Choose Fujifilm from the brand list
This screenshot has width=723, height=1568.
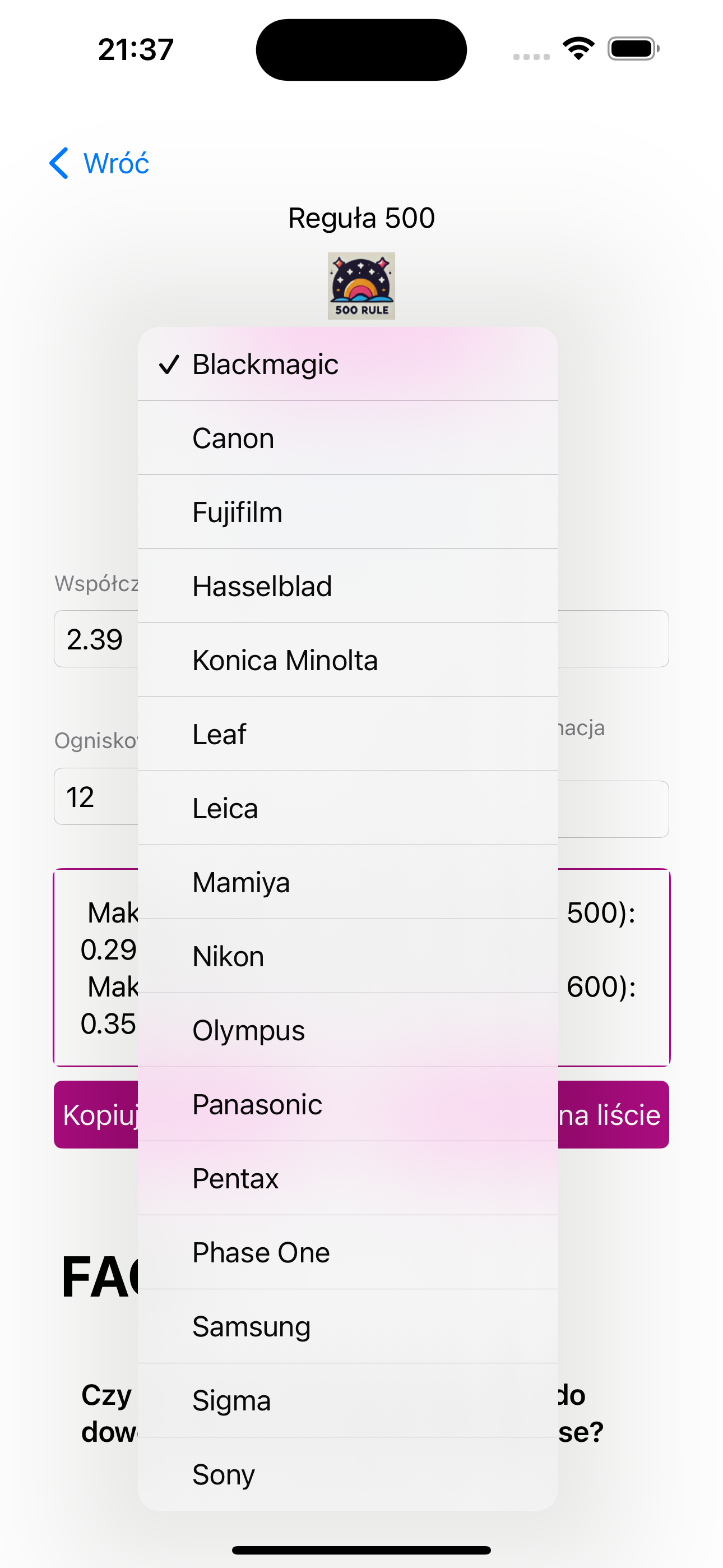[348, 512]
